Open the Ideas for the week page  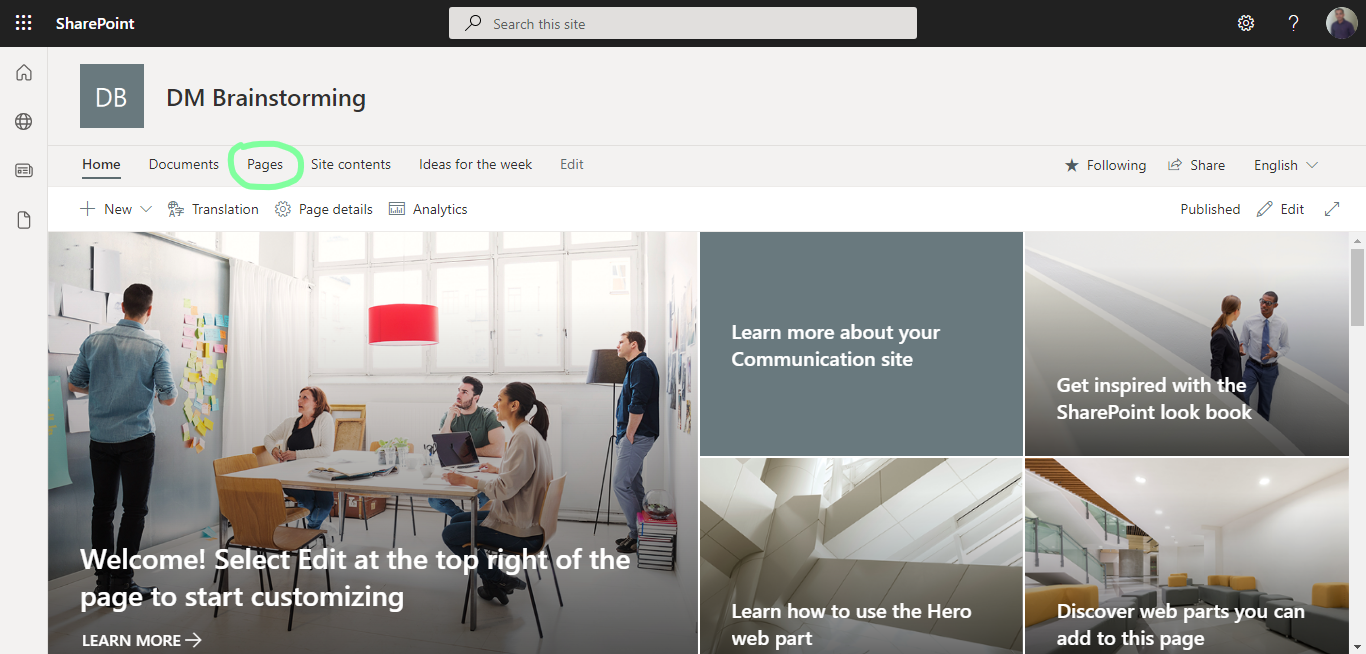475,164
